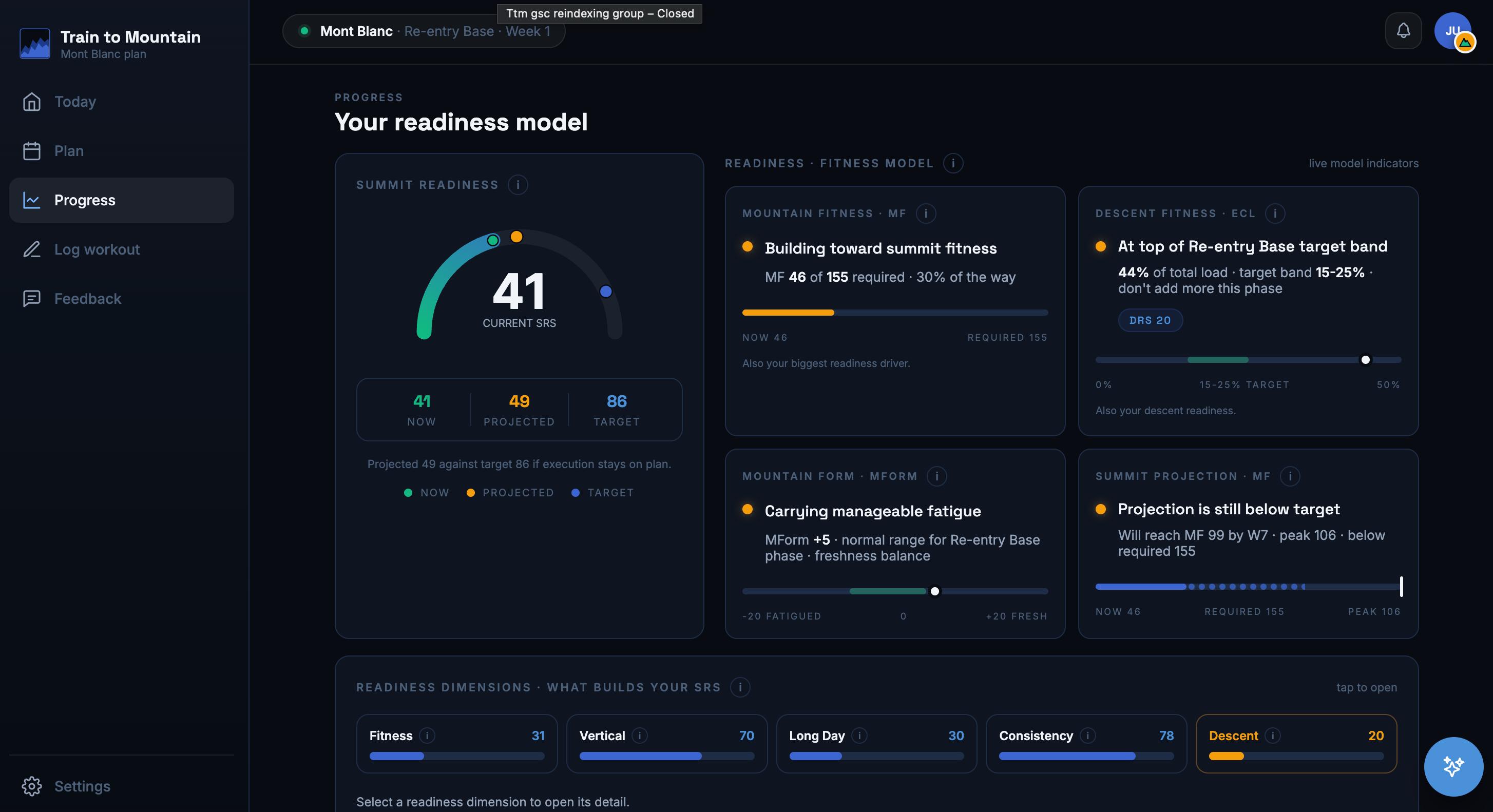1493x812 pixels.
Task: Click the 'Ttm gsc reindexing group – Closed' tooltip
Action: [599, 13]
